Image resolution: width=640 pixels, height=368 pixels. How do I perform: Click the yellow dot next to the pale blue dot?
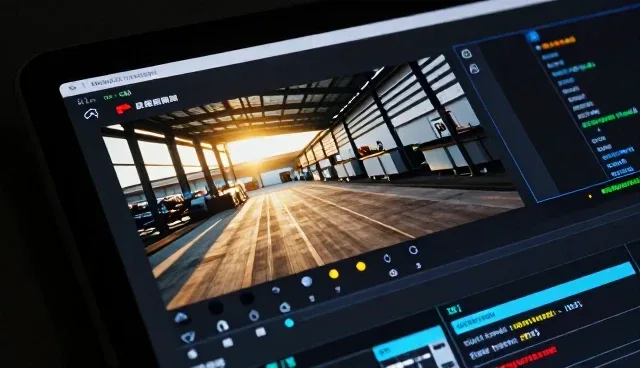[333, 274]
